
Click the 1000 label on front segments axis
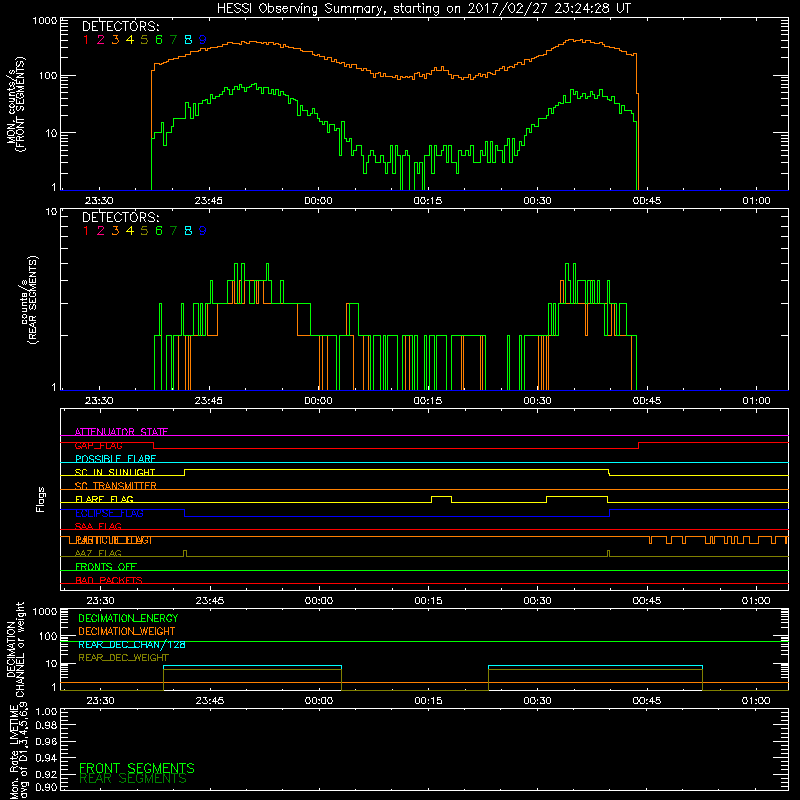pos(45,21)
